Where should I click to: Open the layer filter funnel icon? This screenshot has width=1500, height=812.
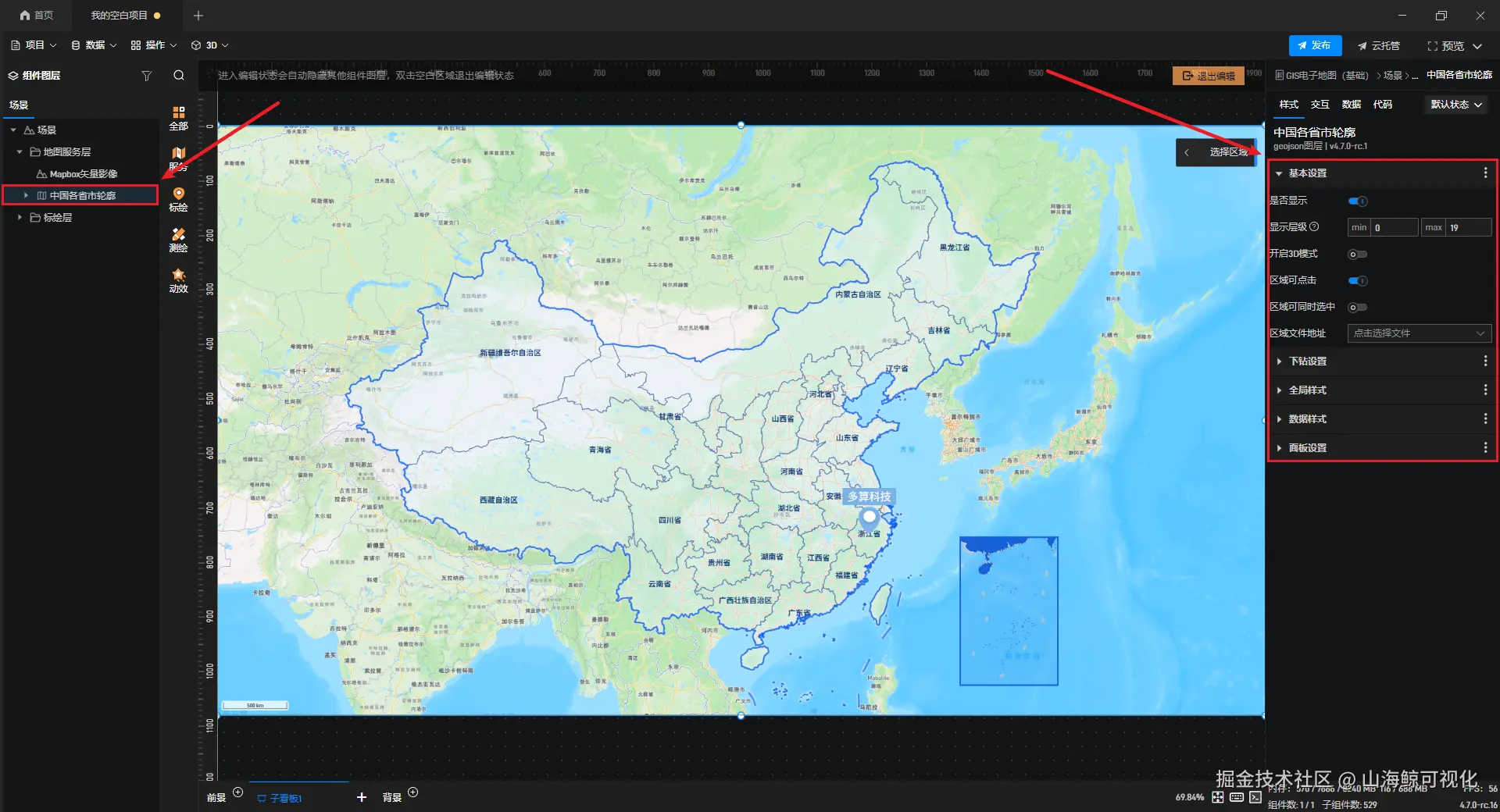(146, 76)
